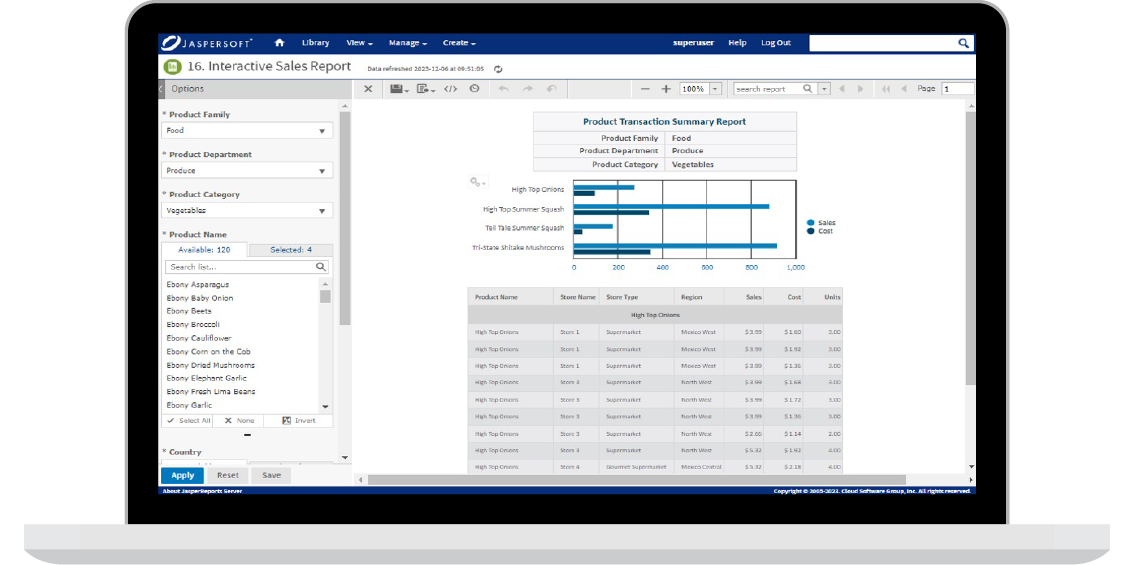Click the Save button in Options panel
Viewport: 1125px width, 565px height.
pos(271,475)
